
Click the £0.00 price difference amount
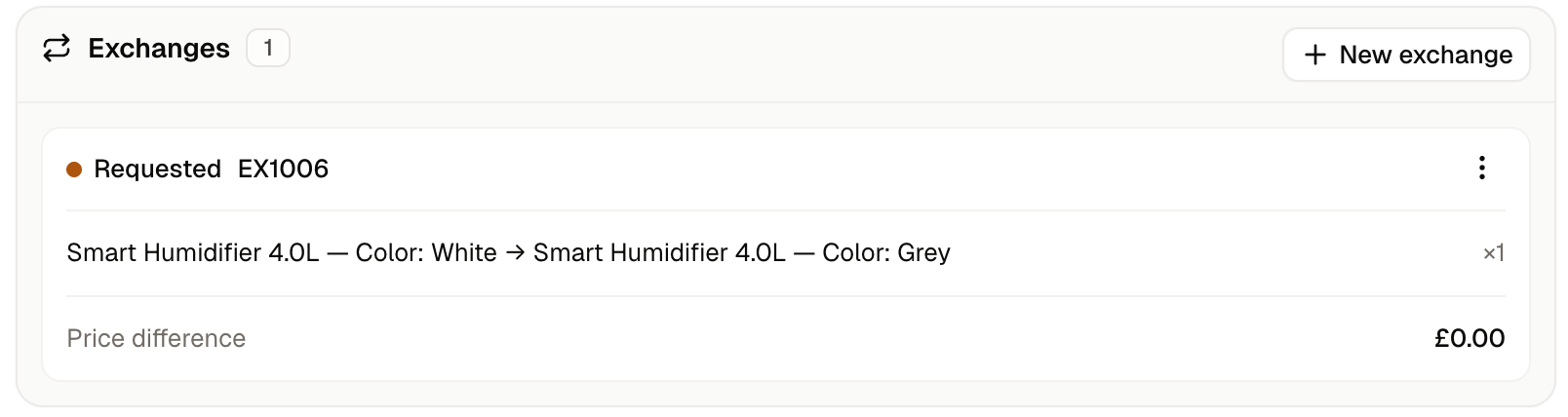click(1470, 338)
